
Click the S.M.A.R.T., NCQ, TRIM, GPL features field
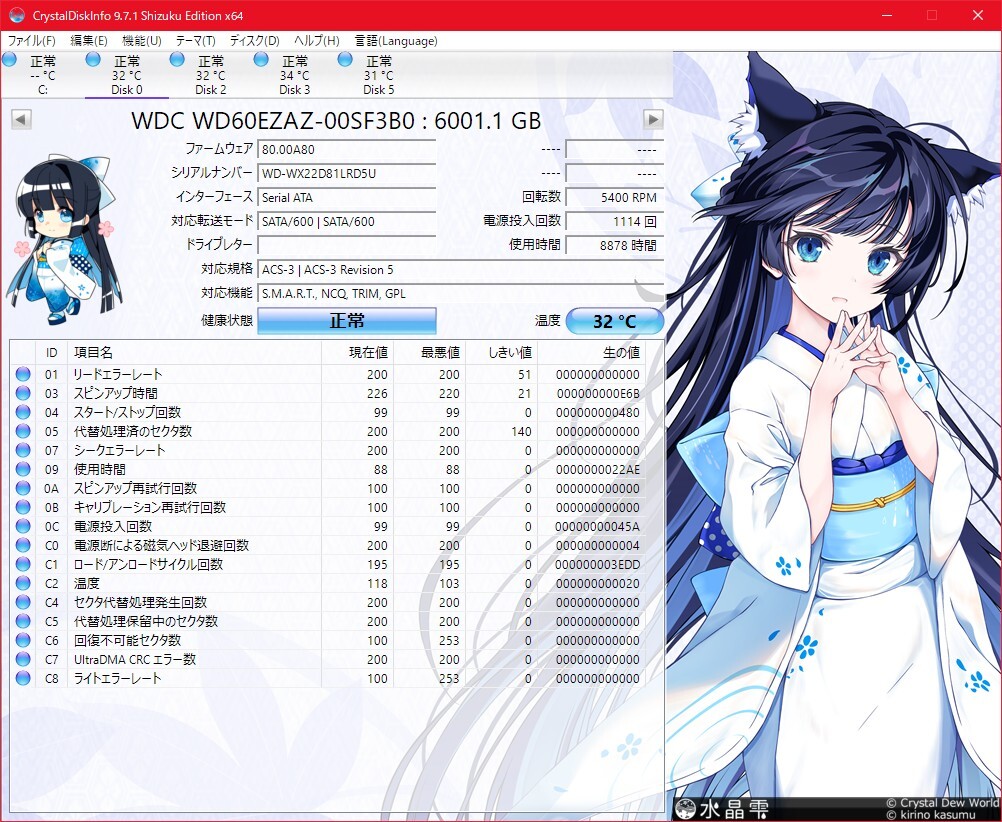click(x=461, y=293)
